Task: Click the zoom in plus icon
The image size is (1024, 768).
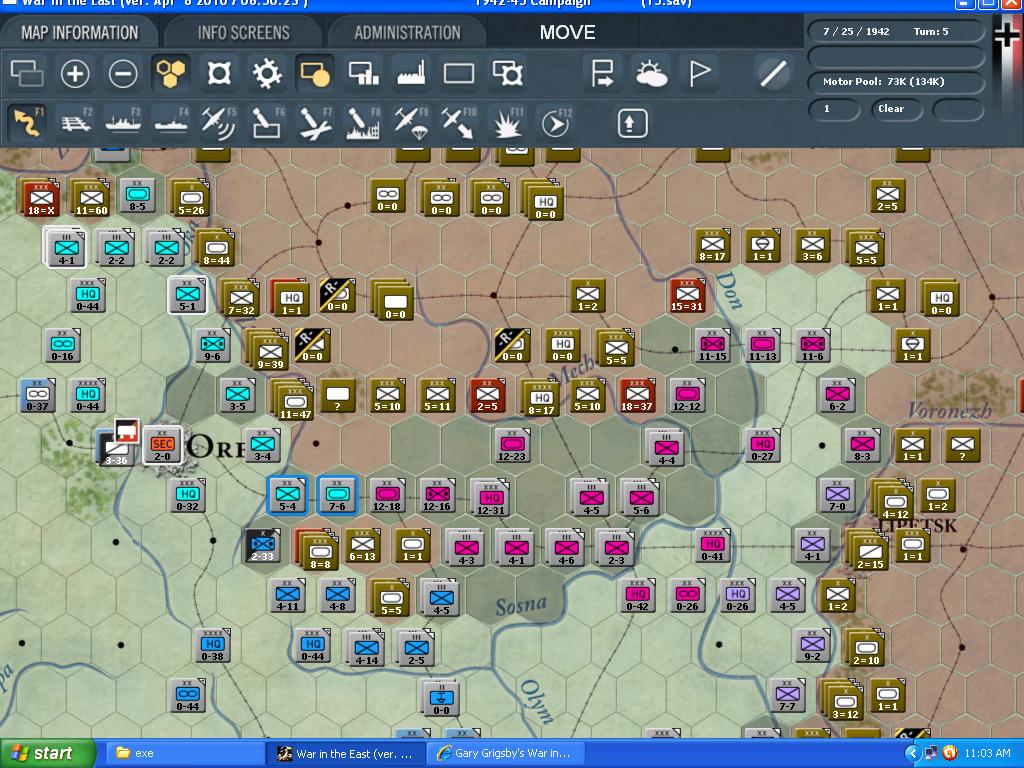Action: [75, 73]
